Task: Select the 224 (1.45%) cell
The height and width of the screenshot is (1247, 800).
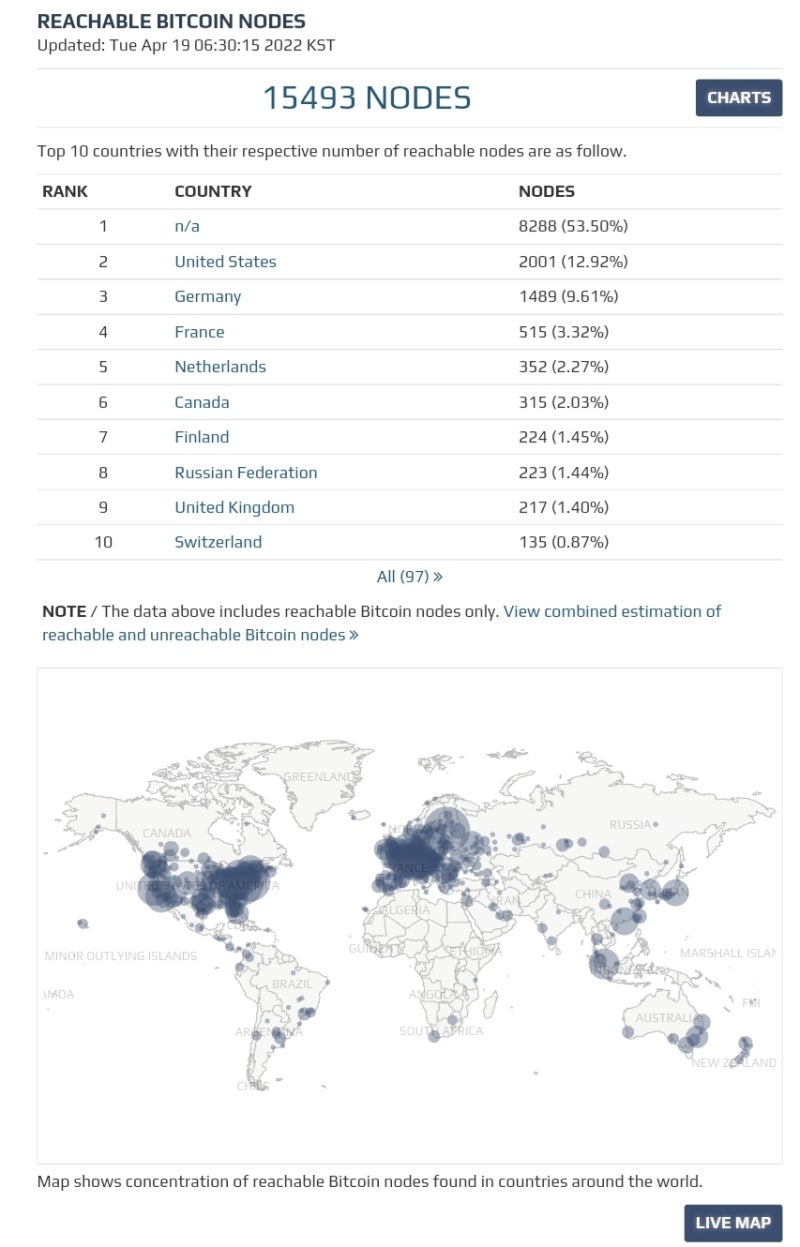Action: pyautogui.click(x=563, y=437)
